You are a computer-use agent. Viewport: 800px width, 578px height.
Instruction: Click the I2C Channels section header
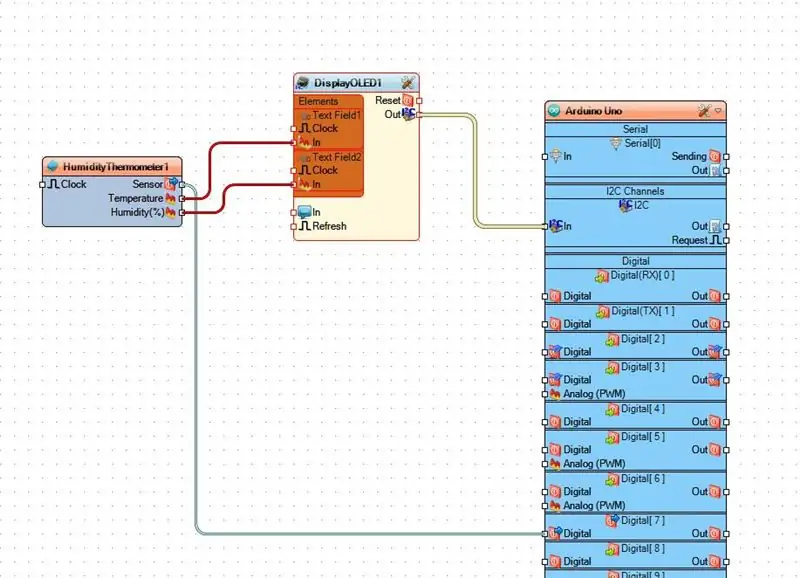coord(635,191)
